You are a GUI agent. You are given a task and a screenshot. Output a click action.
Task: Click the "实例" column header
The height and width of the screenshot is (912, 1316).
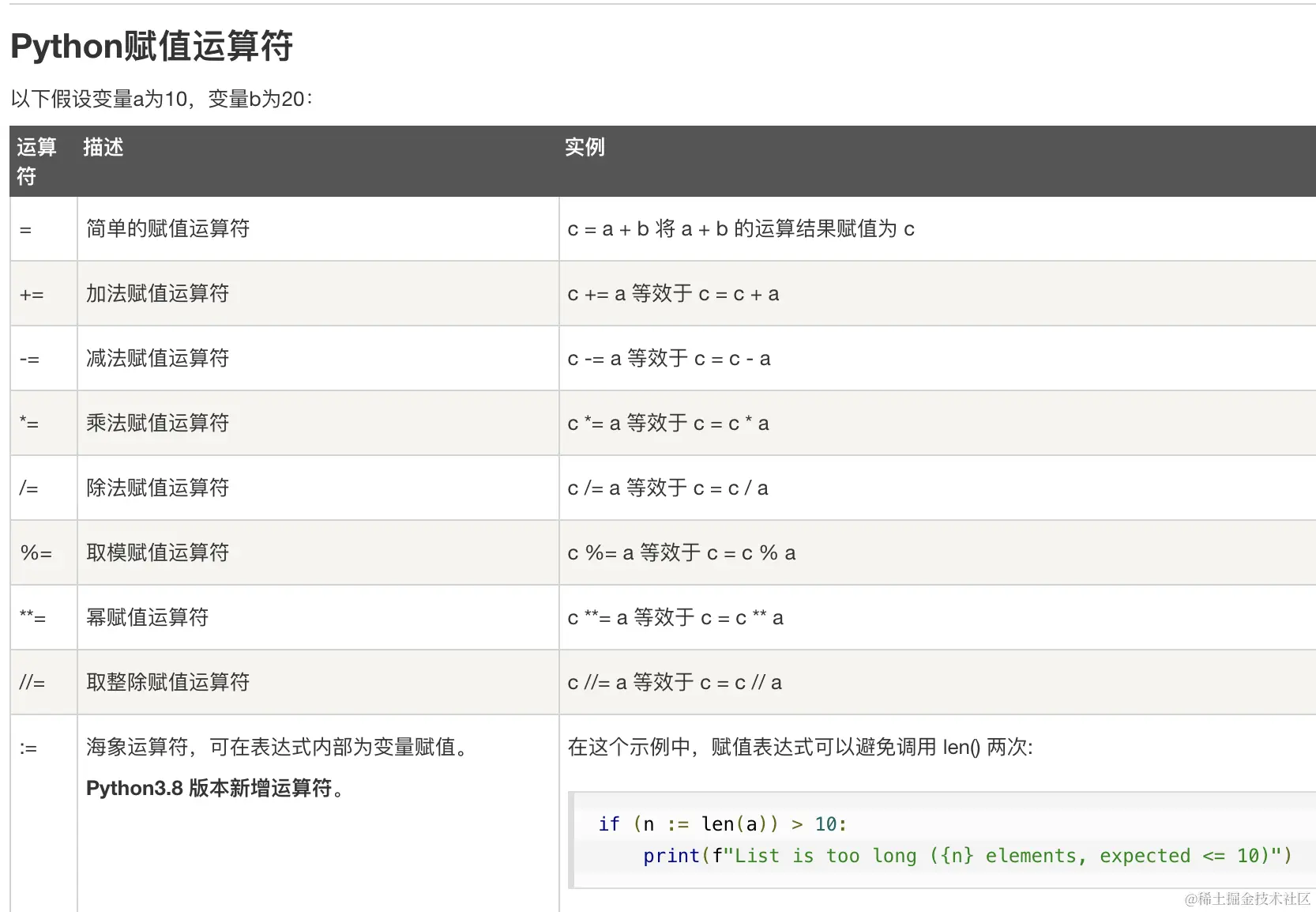(585, 148)
